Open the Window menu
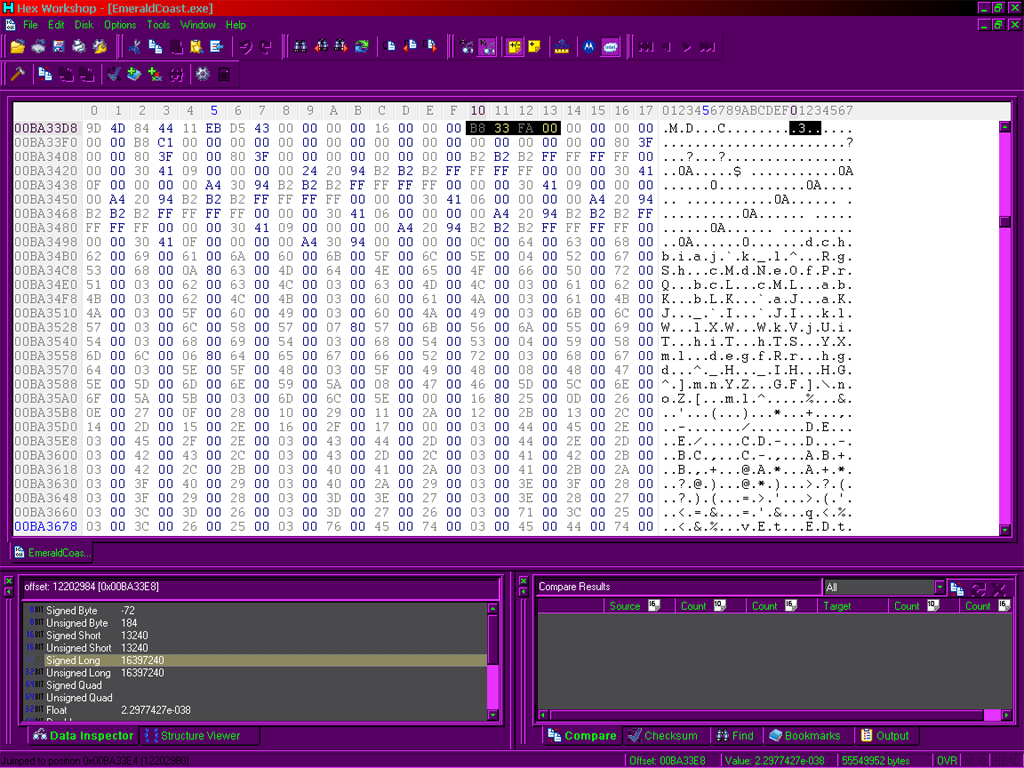1024x768 pixels. pyautogui.click(x=197, y=25)
